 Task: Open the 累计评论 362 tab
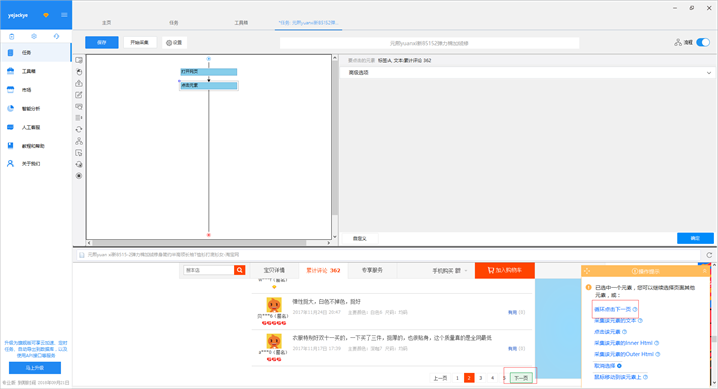click(323, 270)
